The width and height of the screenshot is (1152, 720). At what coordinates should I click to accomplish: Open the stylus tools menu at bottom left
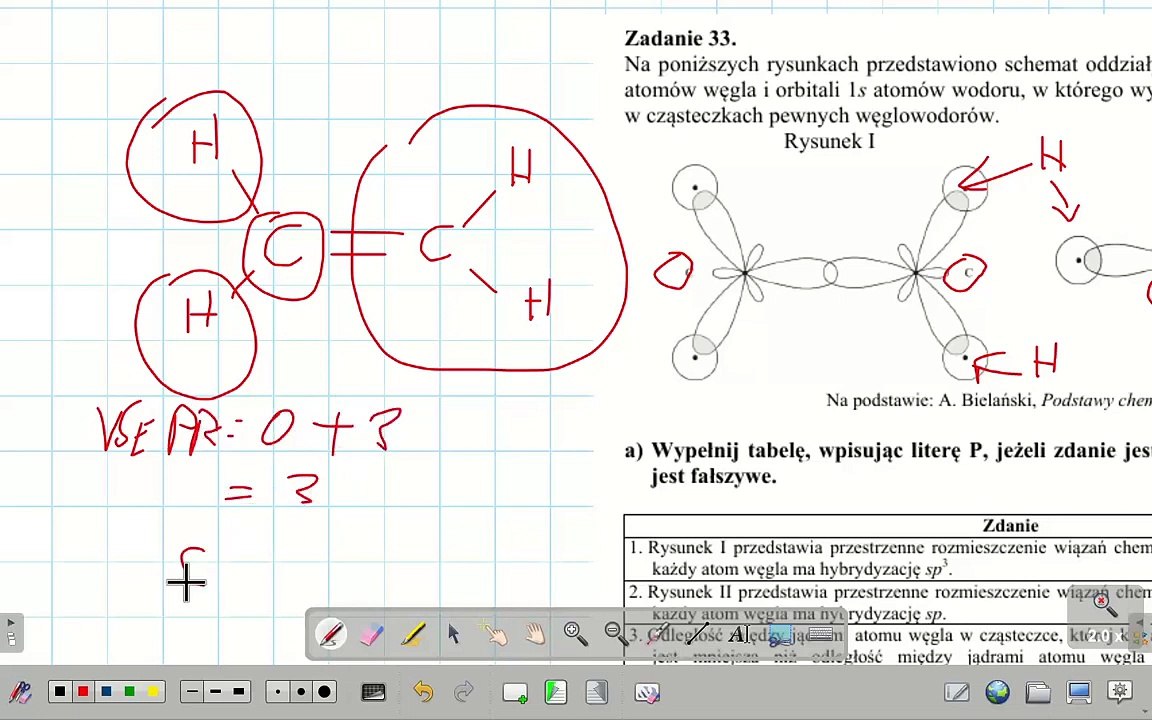[x=20, y=692]
